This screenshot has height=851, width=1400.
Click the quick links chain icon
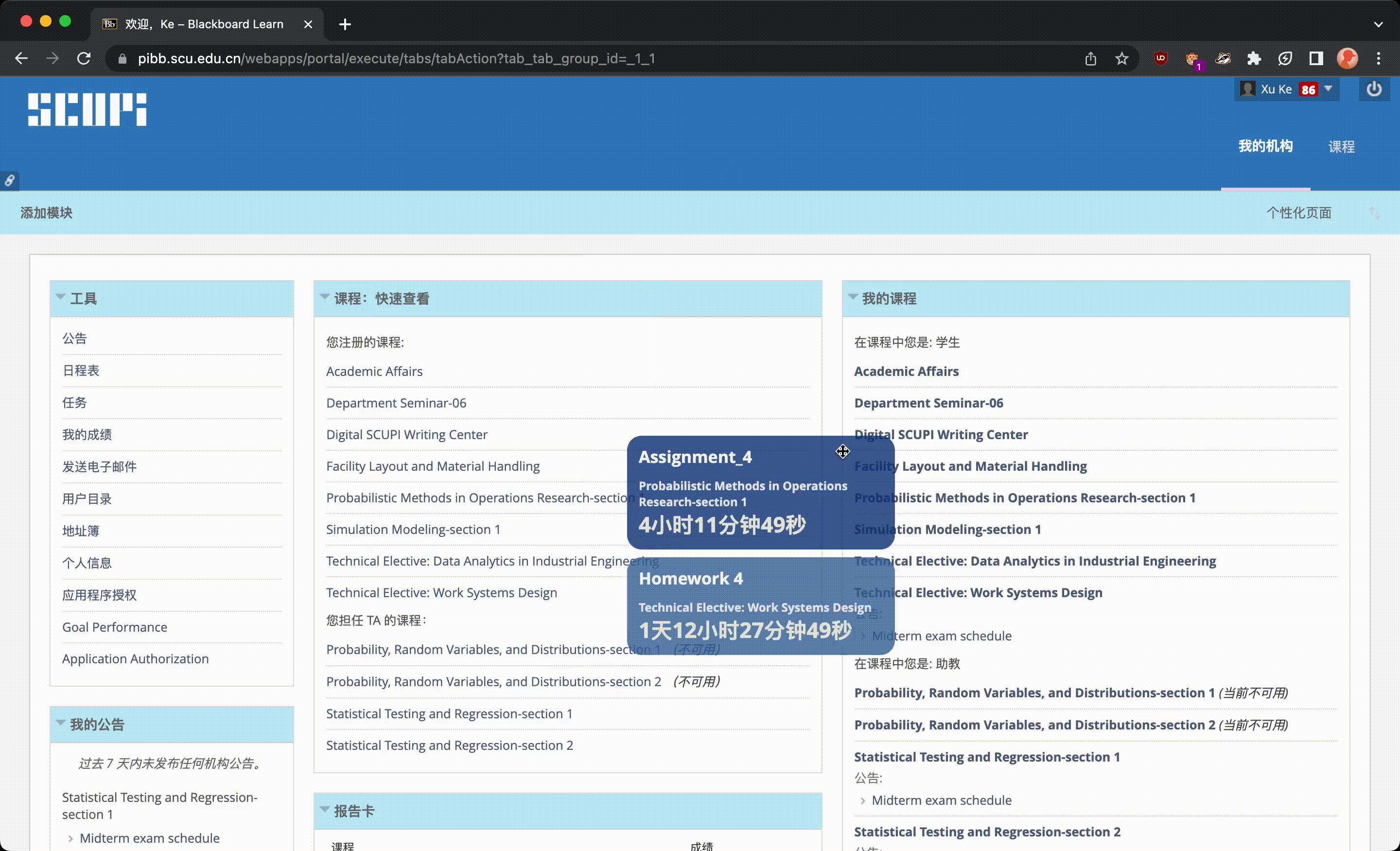(x=10, y=181)
